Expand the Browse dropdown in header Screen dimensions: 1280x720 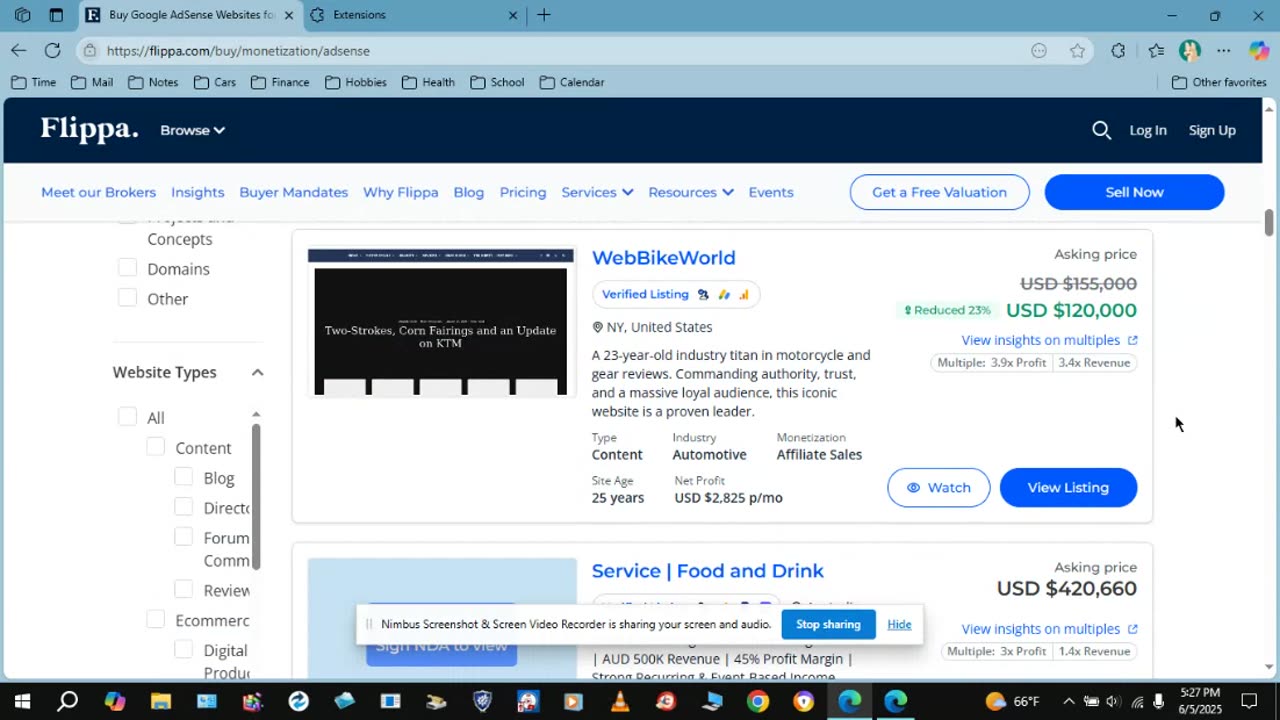click(x=192, y=130)
